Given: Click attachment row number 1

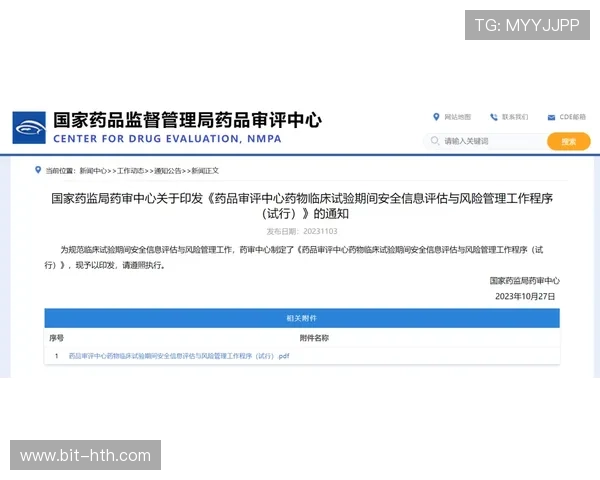Looking at the screenshot, I should 57,356.
